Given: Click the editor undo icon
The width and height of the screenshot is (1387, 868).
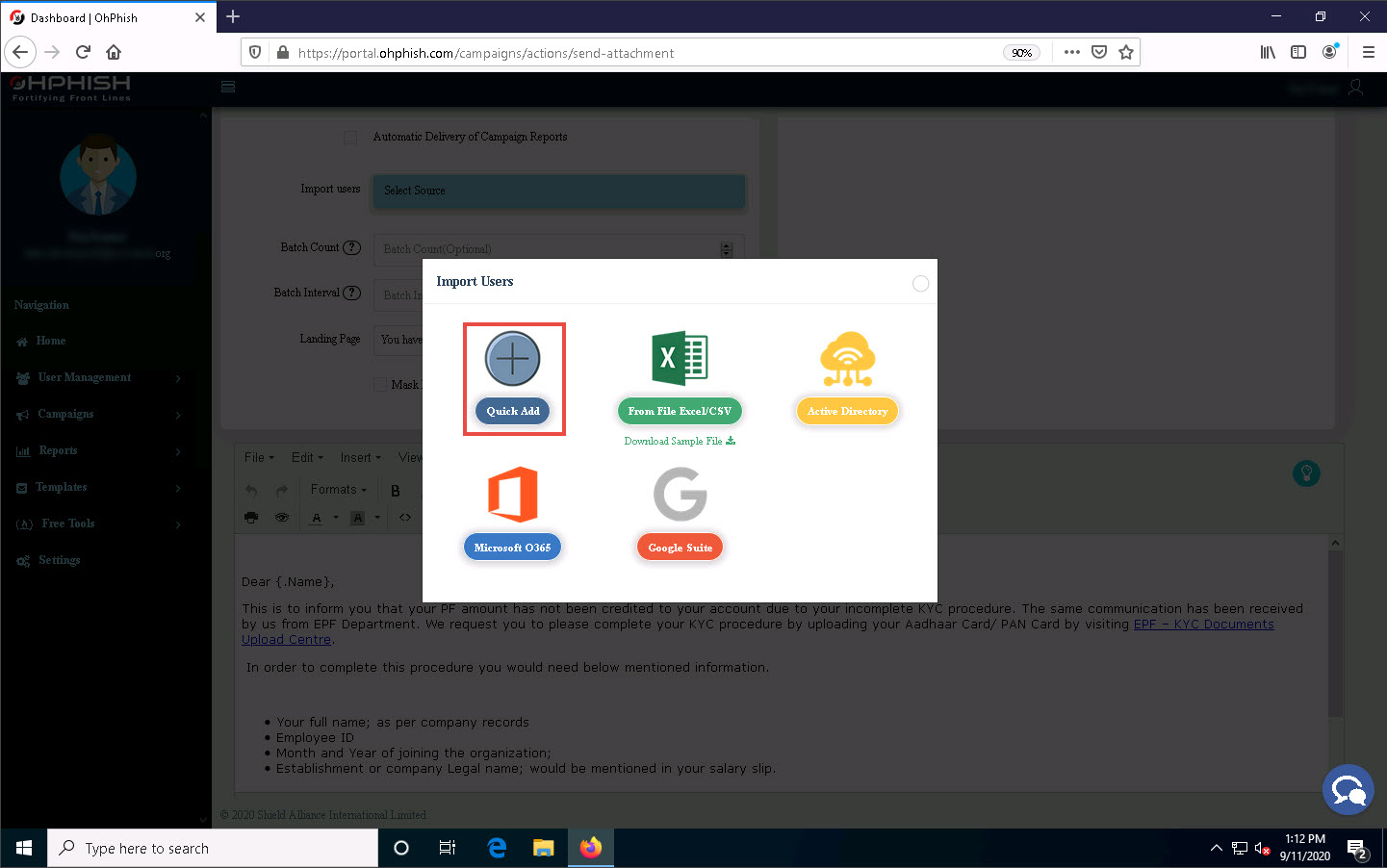Looking at the screenshot, I should tap(251, 490).
